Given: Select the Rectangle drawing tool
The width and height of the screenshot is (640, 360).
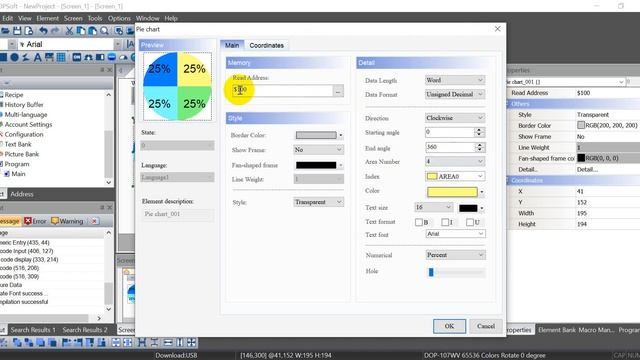Looking at the screenshot, I should coord(3,57).
